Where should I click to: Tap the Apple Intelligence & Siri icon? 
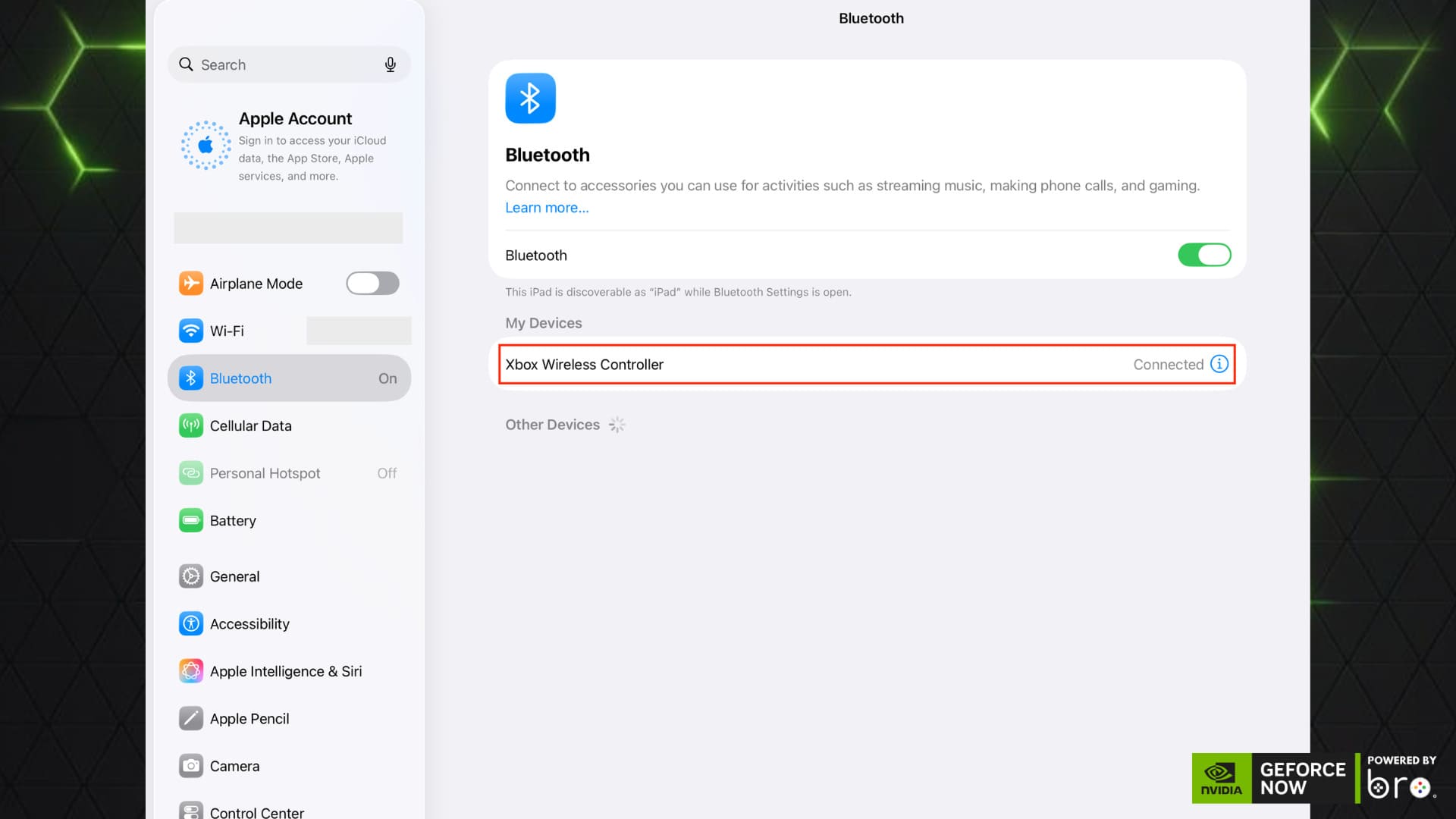pos(191,671)
